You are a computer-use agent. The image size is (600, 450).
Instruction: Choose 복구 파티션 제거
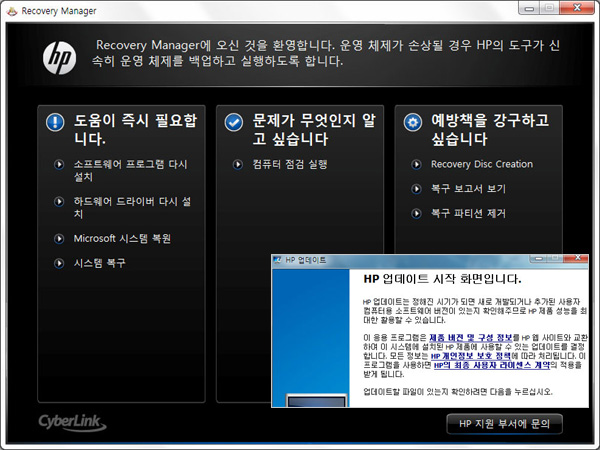coord(468,214)
